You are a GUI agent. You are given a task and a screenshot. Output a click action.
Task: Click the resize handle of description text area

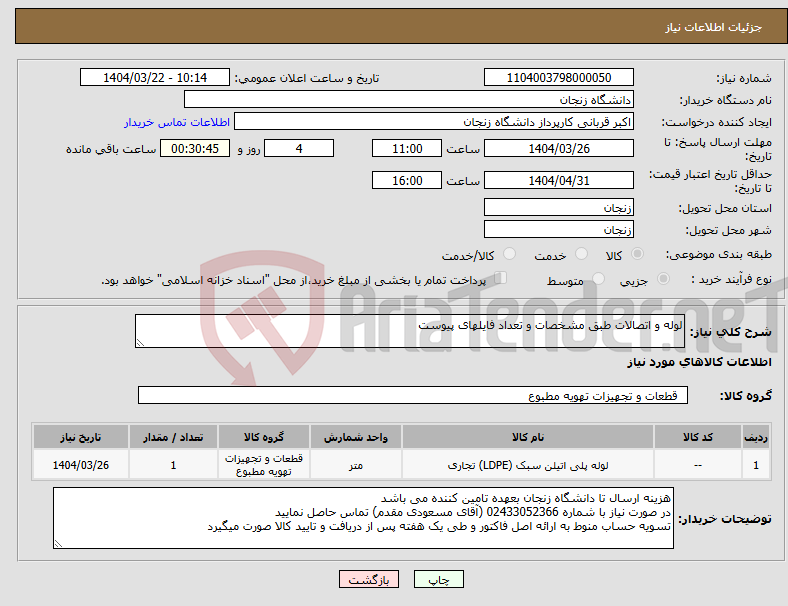(140, 343)
